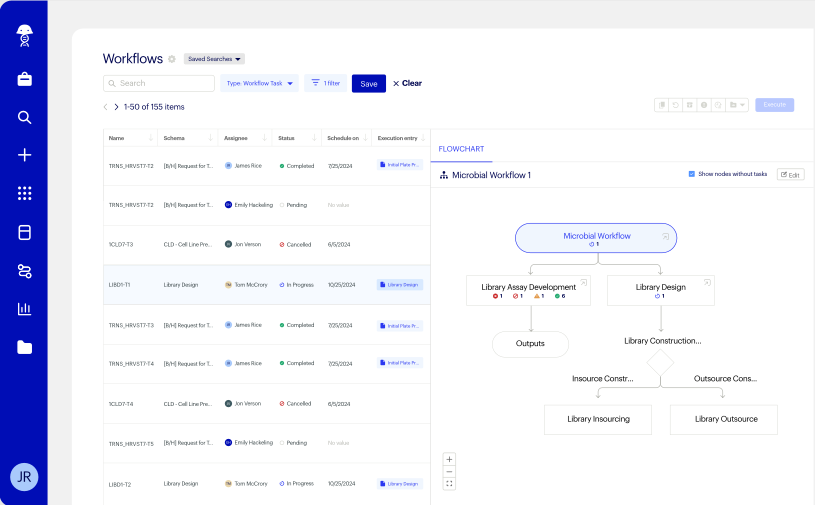815x505 pixels.
Task: Open the workflows icon in sidebar
Action: 25,271
